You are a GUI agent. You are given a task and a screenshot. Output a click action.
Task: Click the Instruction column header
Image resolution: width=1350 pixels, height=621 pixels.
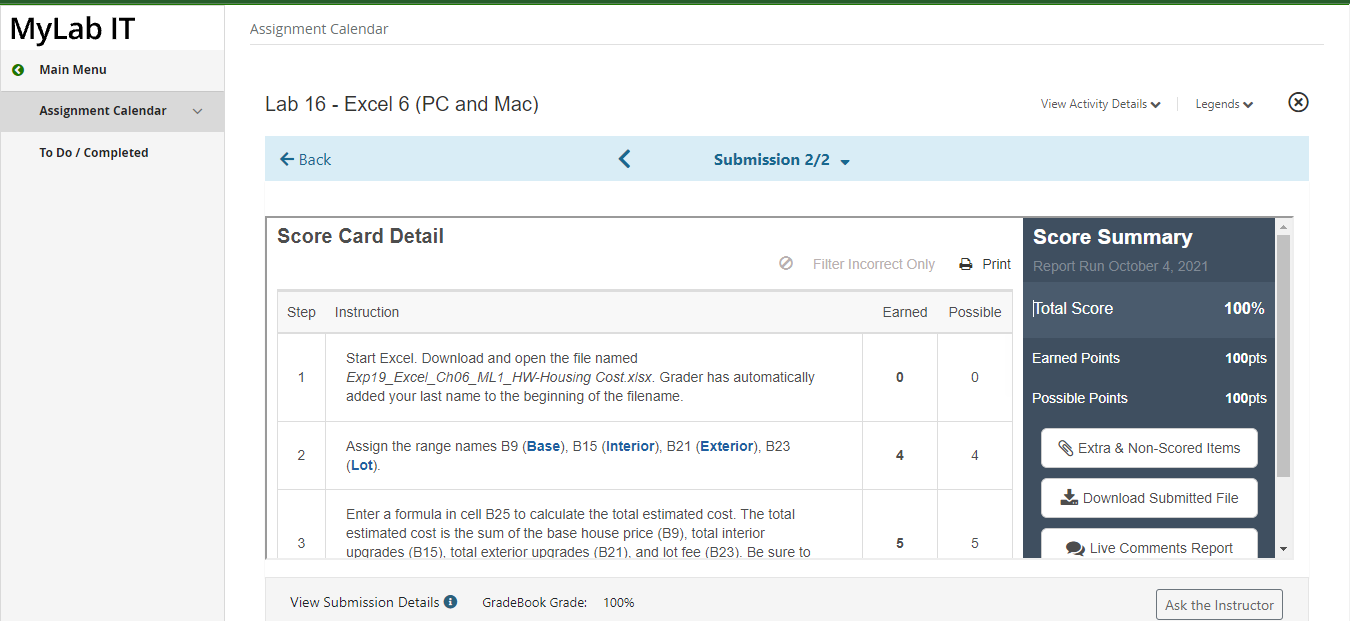pyautogui.click(x=367, y=312)
